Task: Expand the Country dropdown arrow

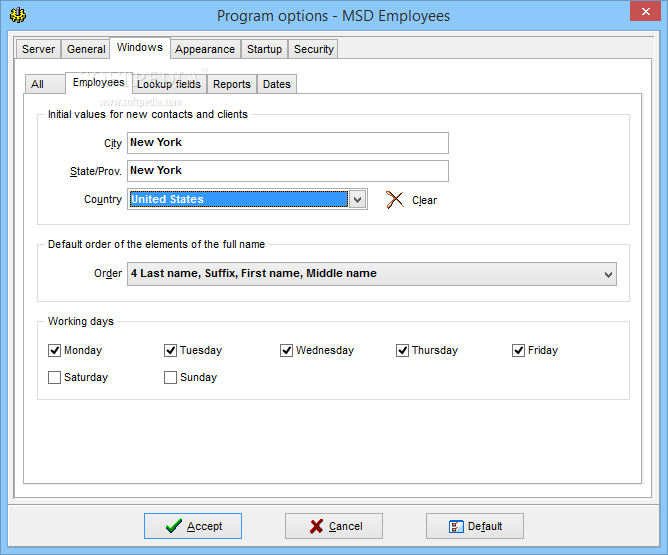Action: pos(357,199)
